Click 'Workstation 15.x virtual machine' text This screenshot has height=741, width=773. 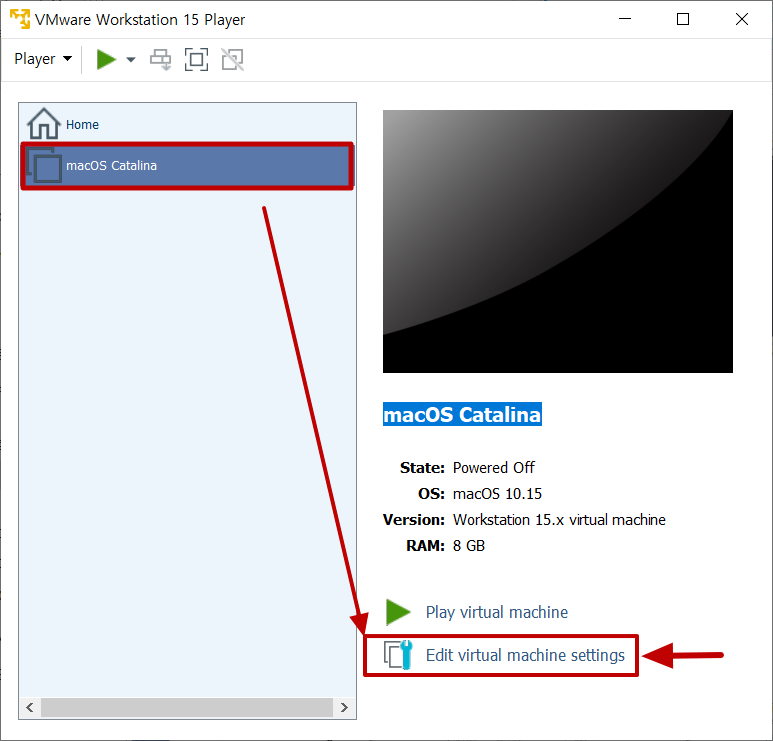pyautogui.click(x=559, y=520)
